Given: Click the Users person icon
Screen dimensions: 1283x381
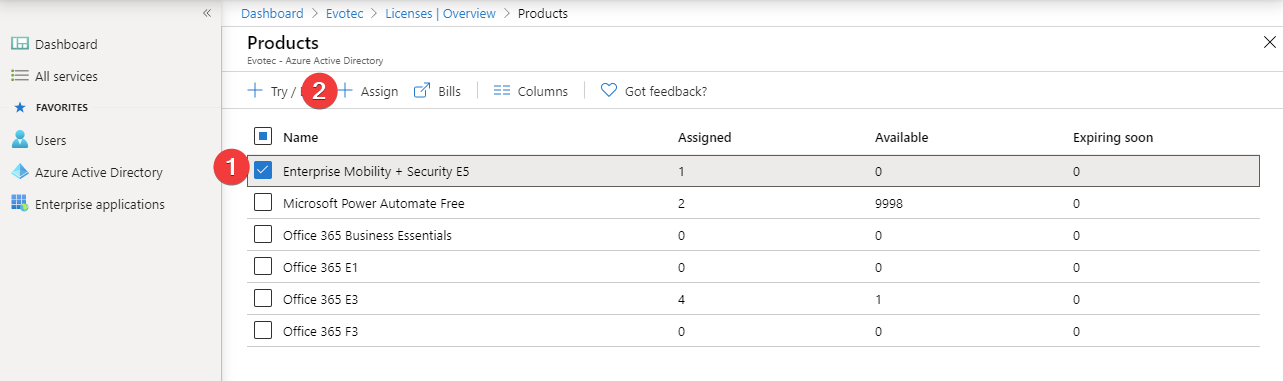Looking at the screenshot, I should tap(19, 140).
